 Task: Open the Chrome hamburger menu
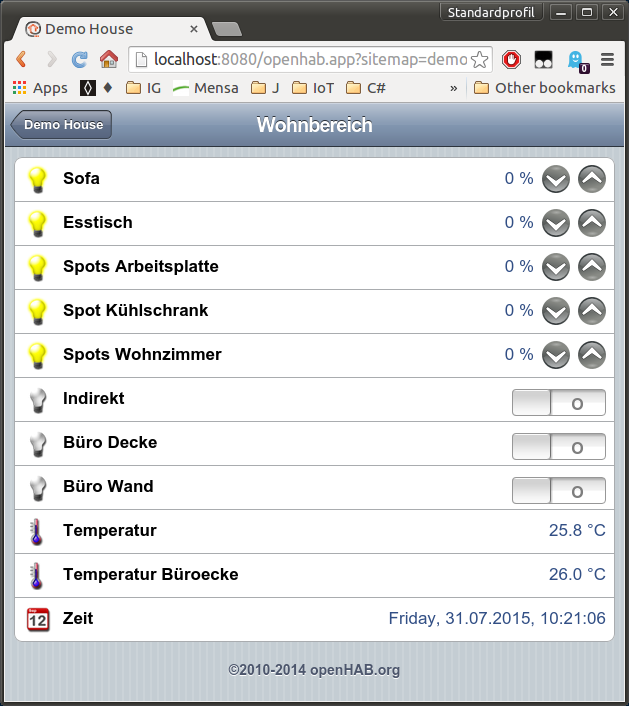point(607,59)
